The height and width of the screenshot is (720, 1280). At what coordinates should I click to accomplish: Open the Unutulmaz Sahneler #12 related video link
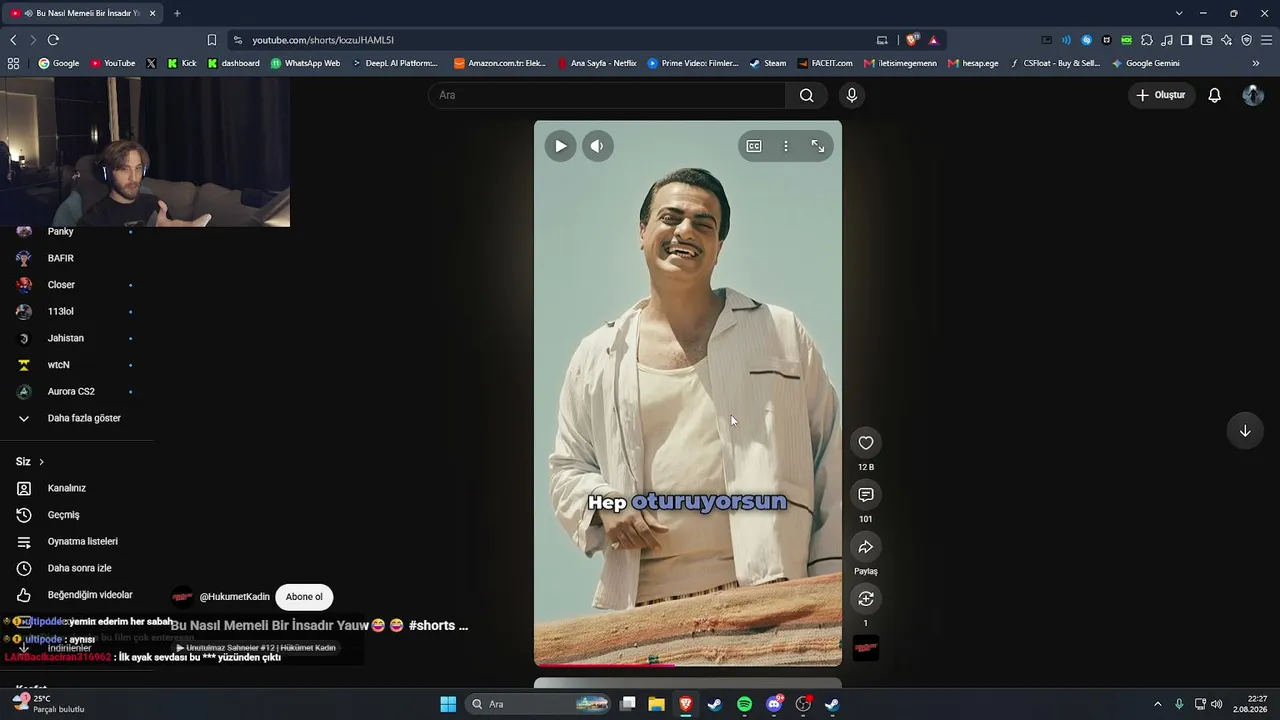point(256,648)
